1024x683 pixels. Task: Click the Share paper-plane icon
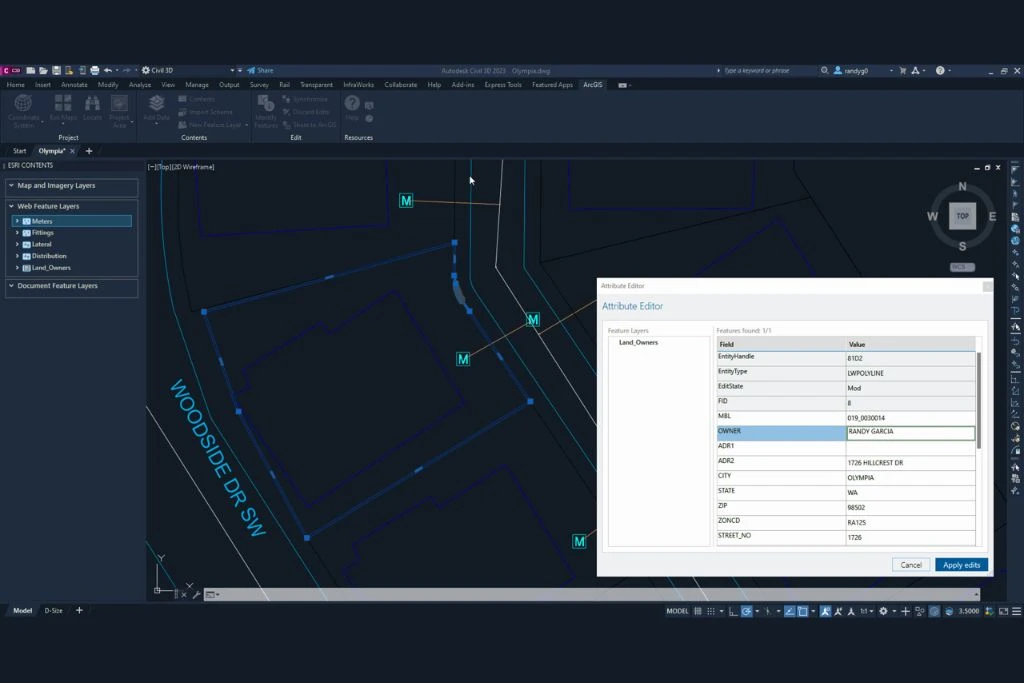point(251,71)
